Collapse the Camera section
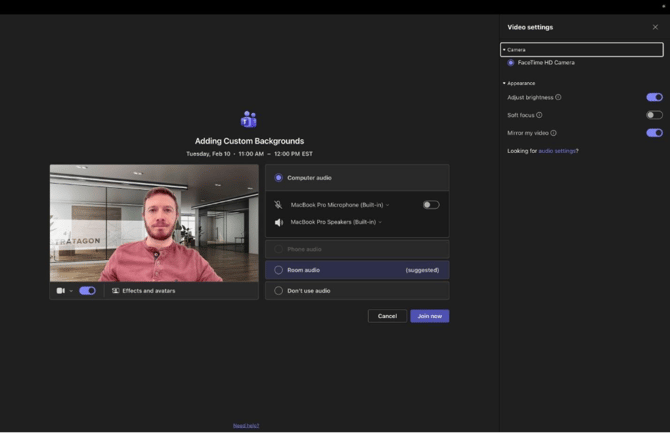 [x=582, y=50]
